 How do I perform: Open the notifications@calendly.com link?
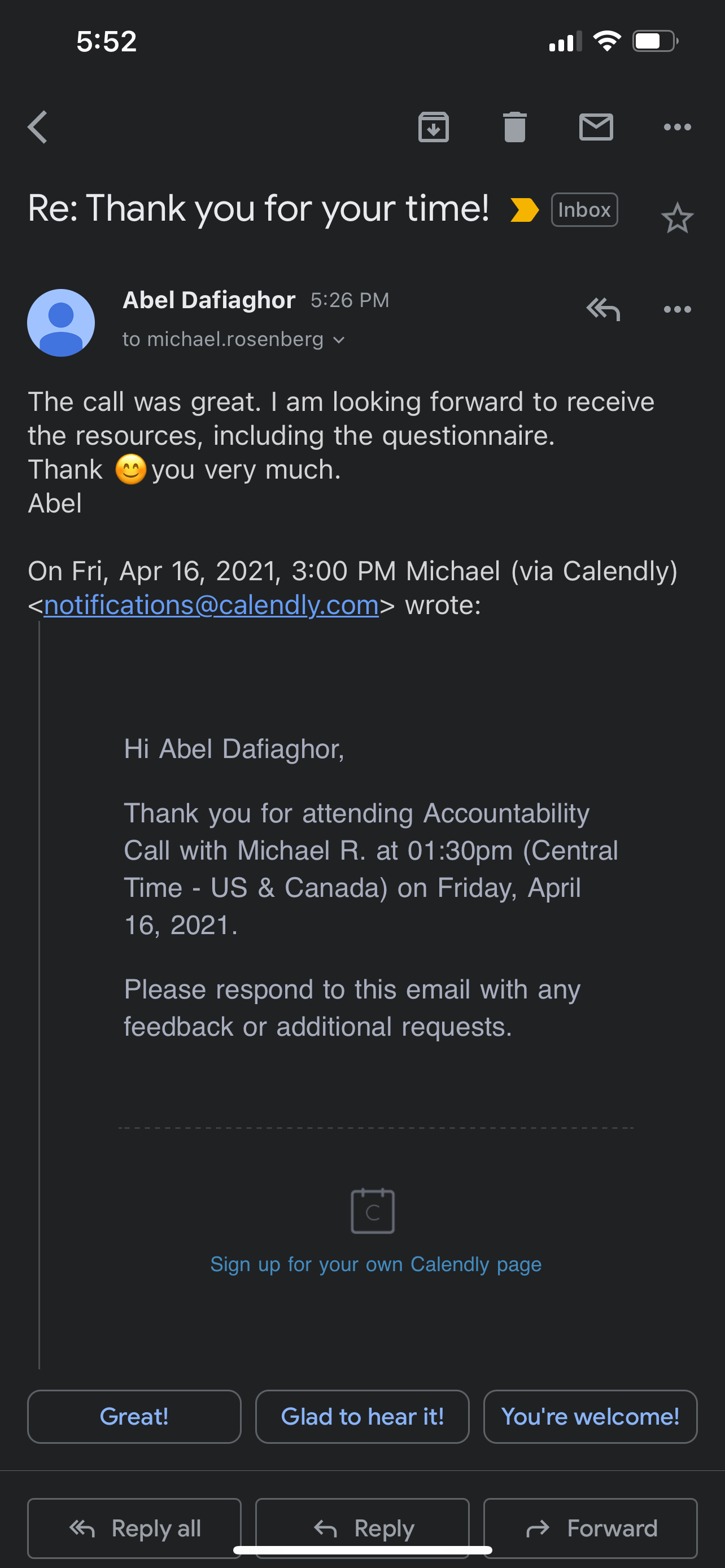pyautogui.click(x=211, y=605)
